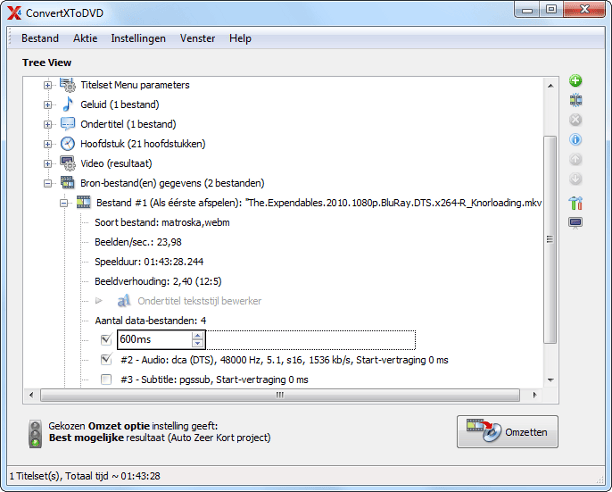Click the preview monitor icon
This screenshot has width=612, height=492.
point(575,223)
